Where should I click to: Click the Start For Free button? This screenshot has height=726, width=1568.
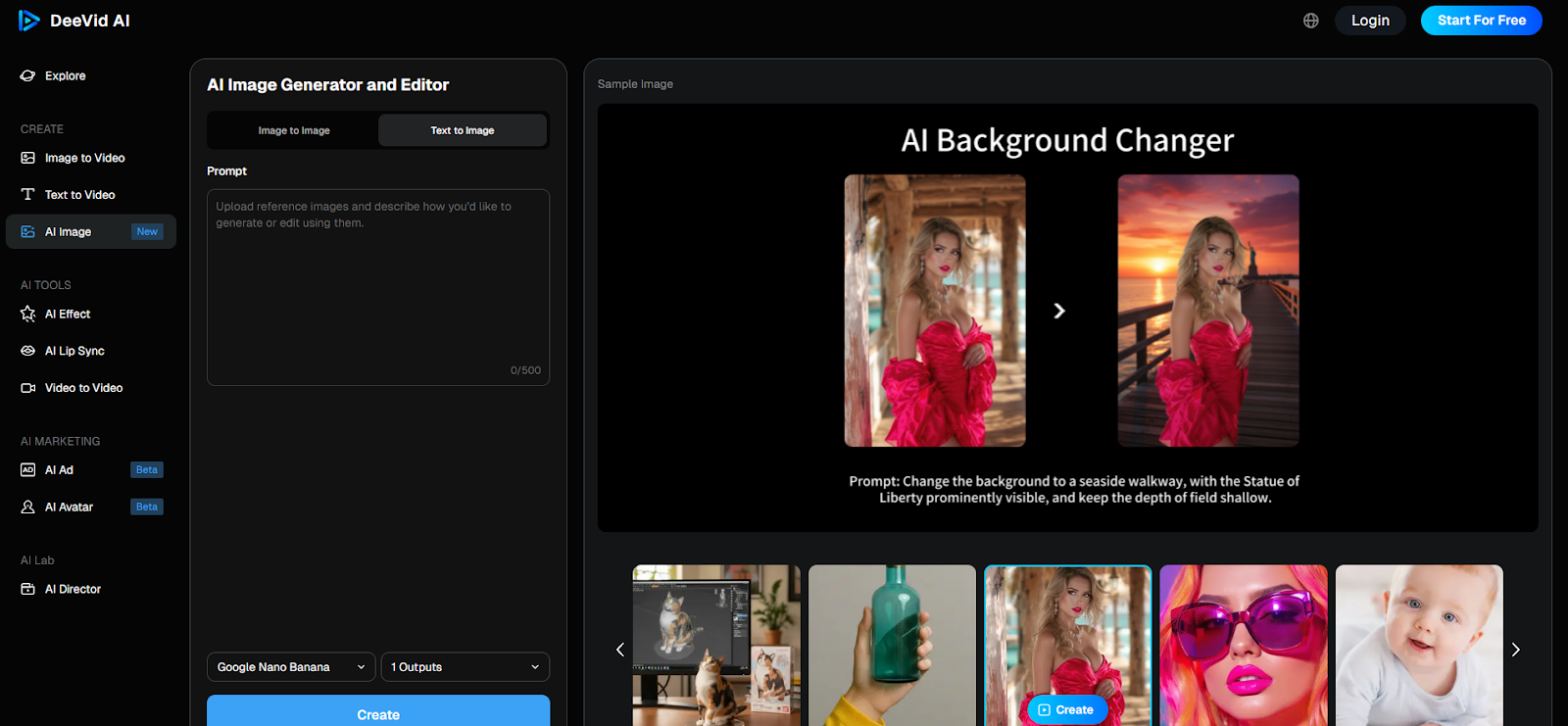1481,21
